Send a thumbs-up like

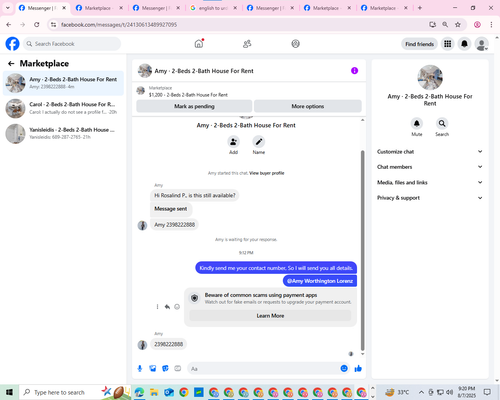coord(358,368)
